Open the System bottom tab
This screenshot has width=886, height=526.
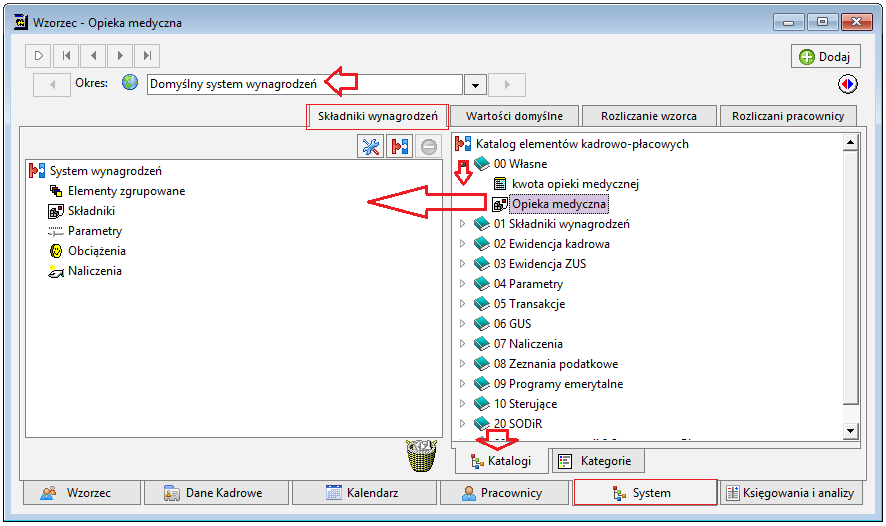click(645, 493)
